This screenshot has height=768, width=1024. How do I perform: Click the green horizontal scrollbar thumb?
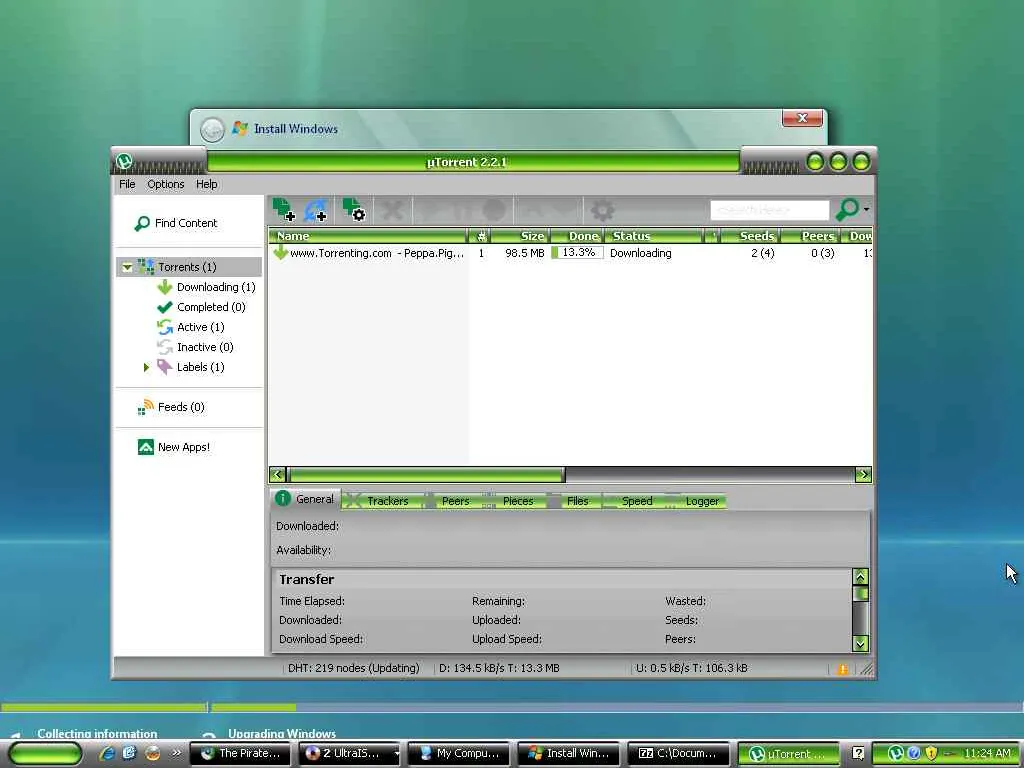click(426, 475)
